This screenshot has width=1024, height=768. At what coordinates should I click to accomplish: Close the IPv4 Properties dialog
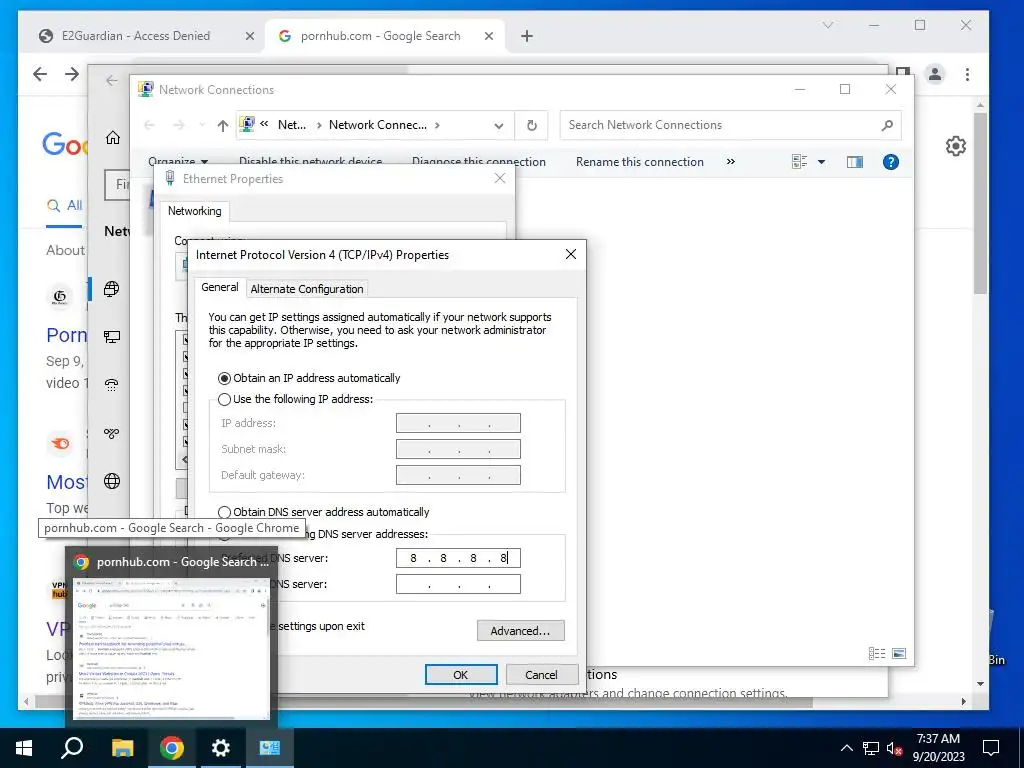571,254
